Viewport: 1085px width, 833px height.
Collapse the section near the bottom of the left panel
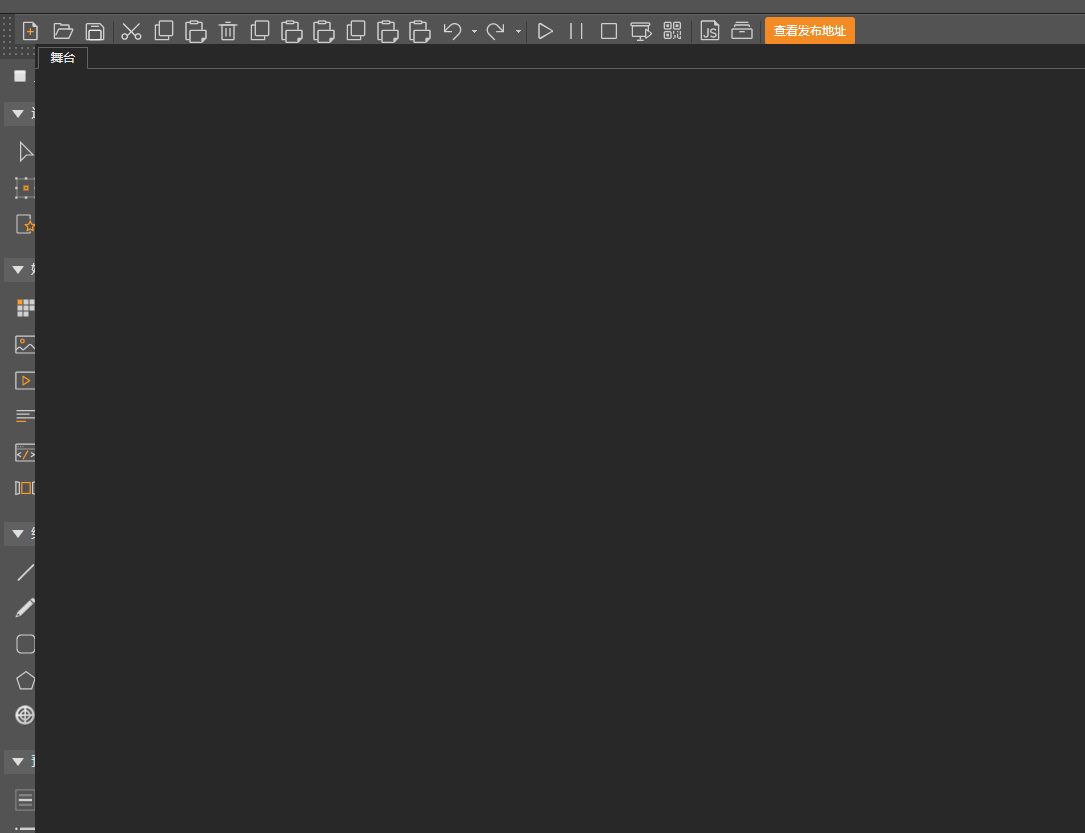tap(19, 762)
